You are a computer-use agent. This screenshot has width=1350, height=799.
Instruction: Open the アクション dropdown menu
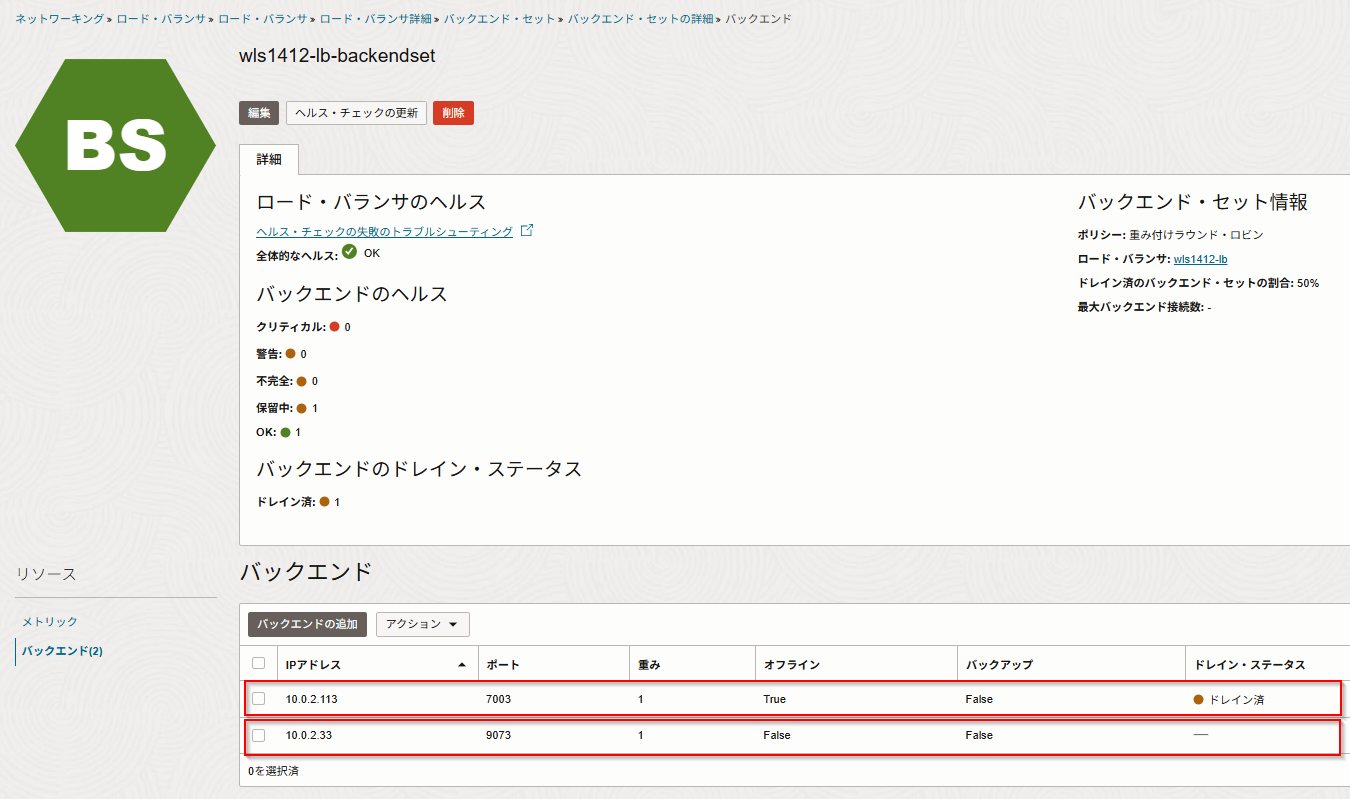coord(422,624)
